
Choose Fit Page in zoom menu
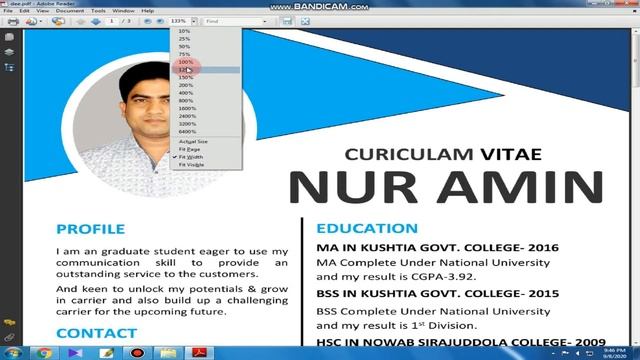[206, 149]
